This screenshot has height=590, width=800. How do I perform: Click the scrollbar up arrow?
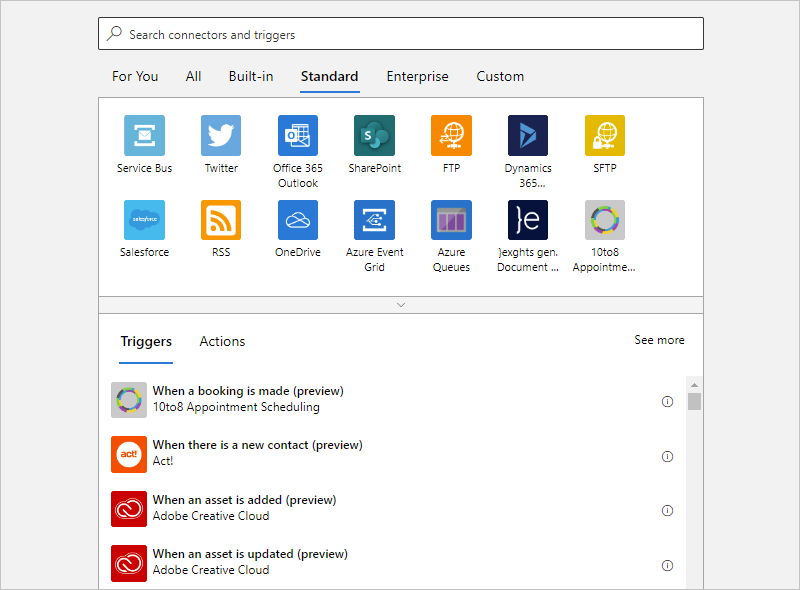coord(694,385)
